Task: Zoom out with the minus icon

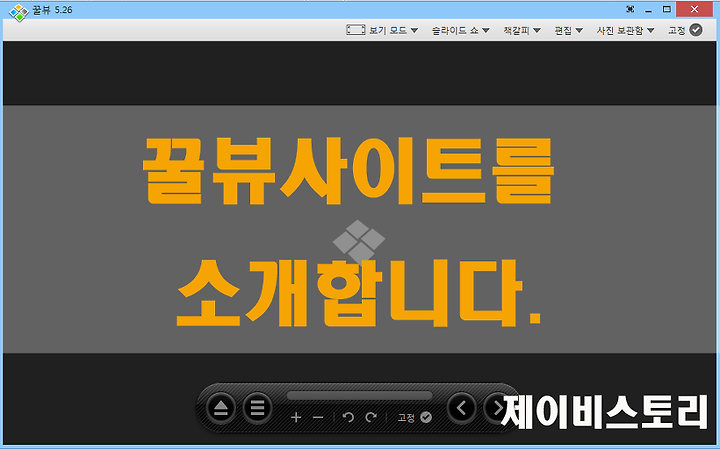Action: (318, 417)
